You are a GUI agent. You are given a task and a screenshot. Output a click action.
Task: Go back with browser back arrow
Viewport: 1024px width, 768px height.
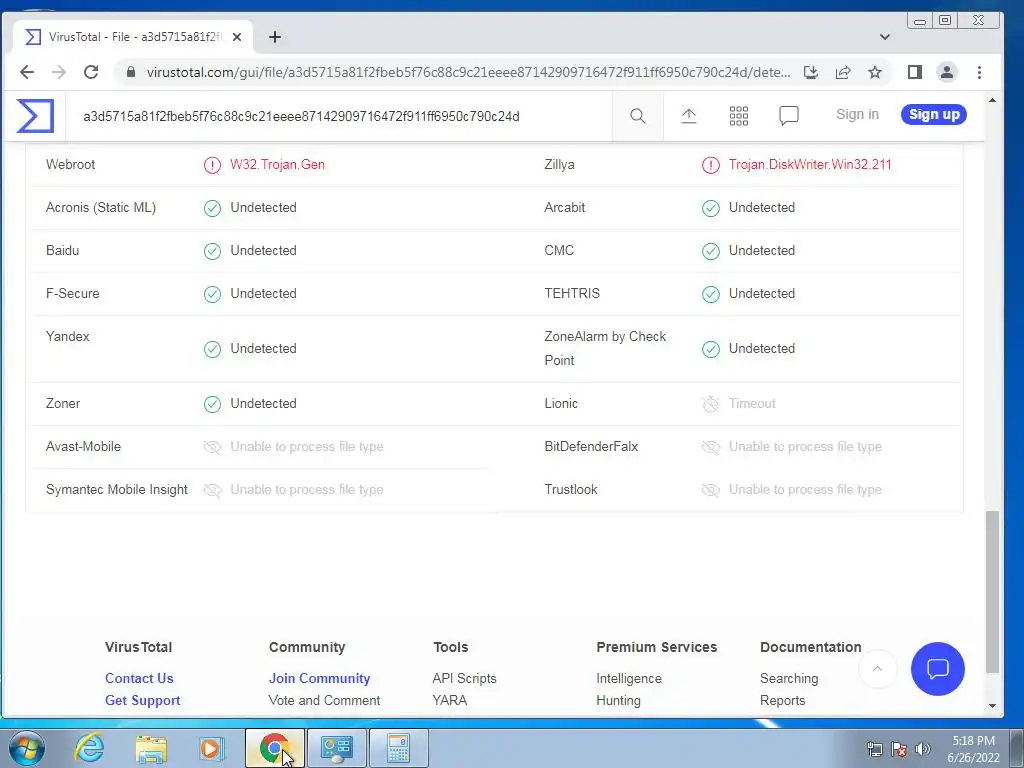point(27,72)
